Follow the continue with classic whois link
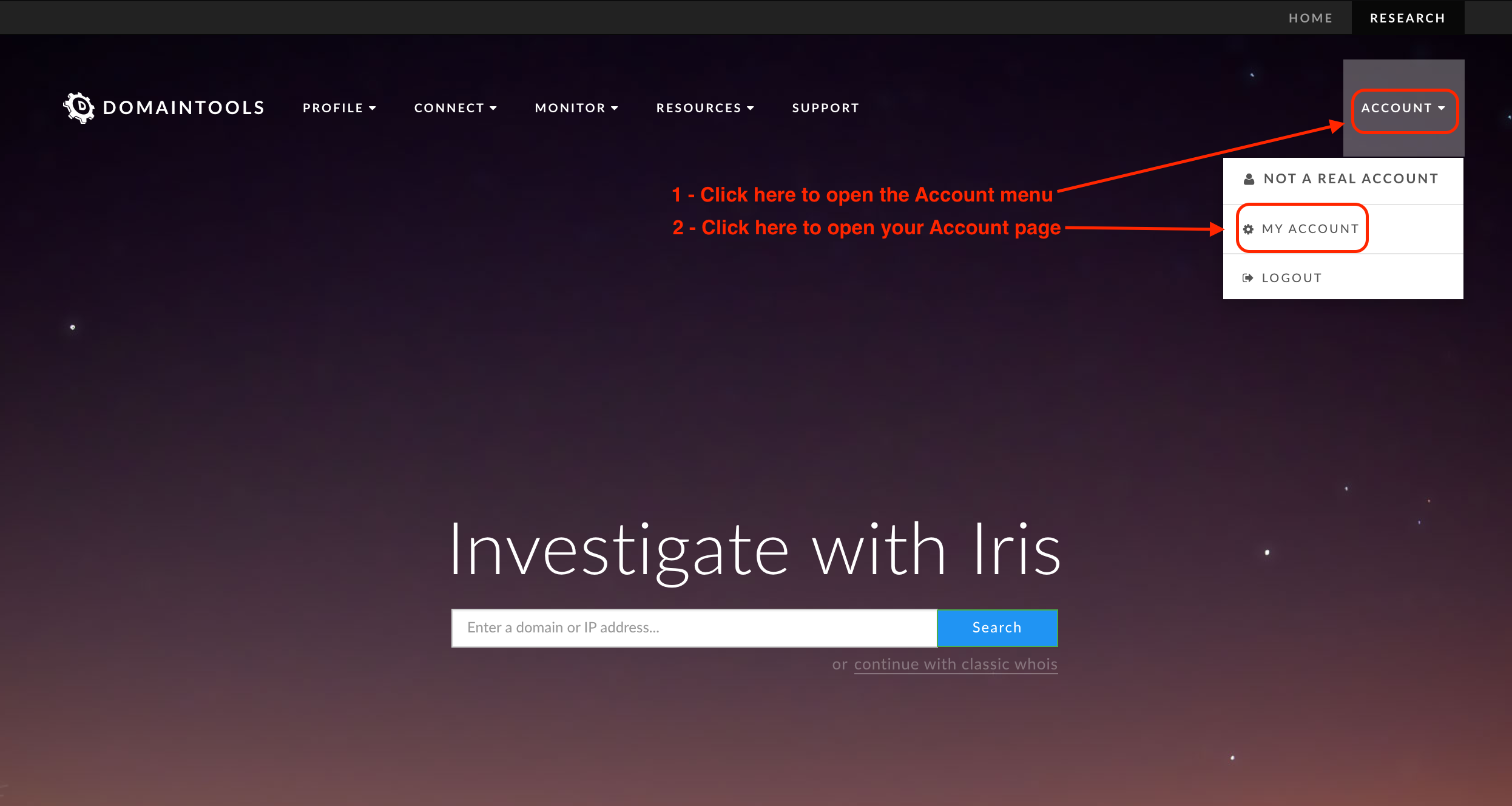Viewport: 1512px width, 806px height. point(956,665)
